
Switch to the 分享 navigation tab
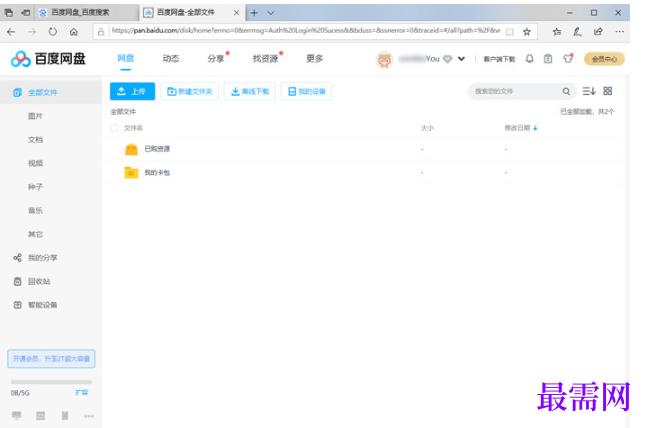point(216,59)
